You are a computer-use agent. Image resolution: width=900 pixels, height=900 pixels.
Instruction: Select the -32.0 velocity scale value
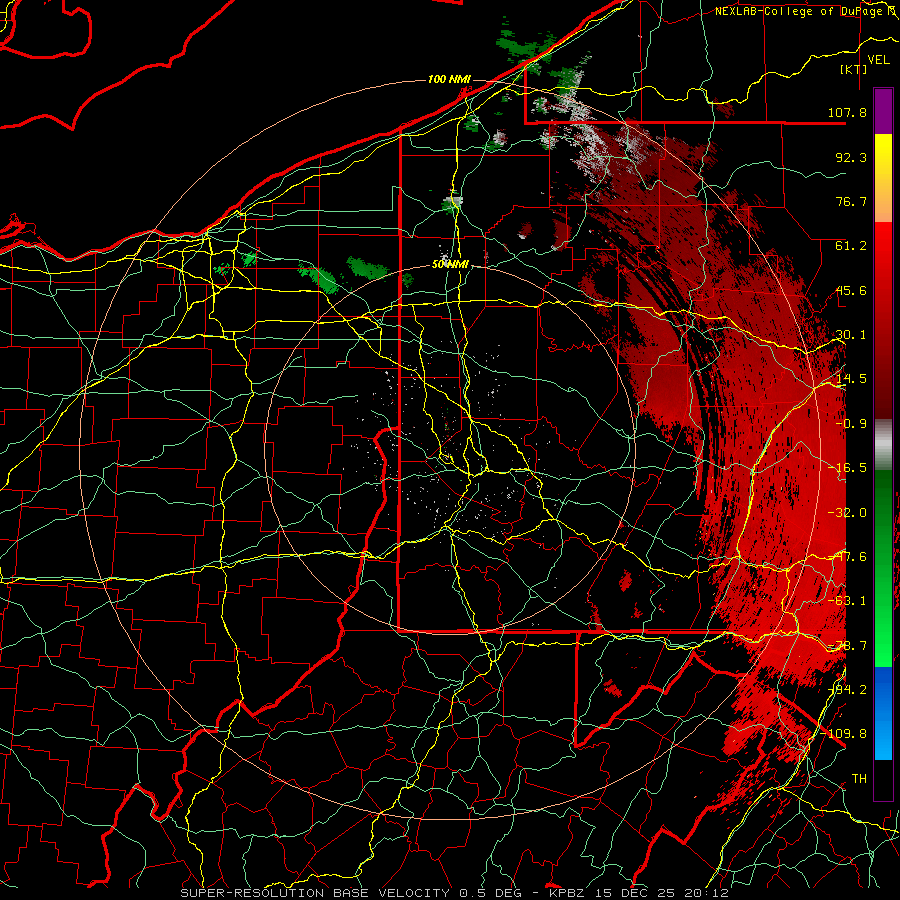[x=847, y=513]
